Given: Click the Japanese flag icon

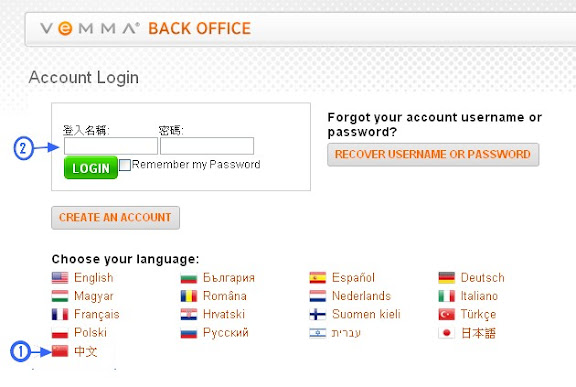Looking at the screenshot, I should (446, 333).
